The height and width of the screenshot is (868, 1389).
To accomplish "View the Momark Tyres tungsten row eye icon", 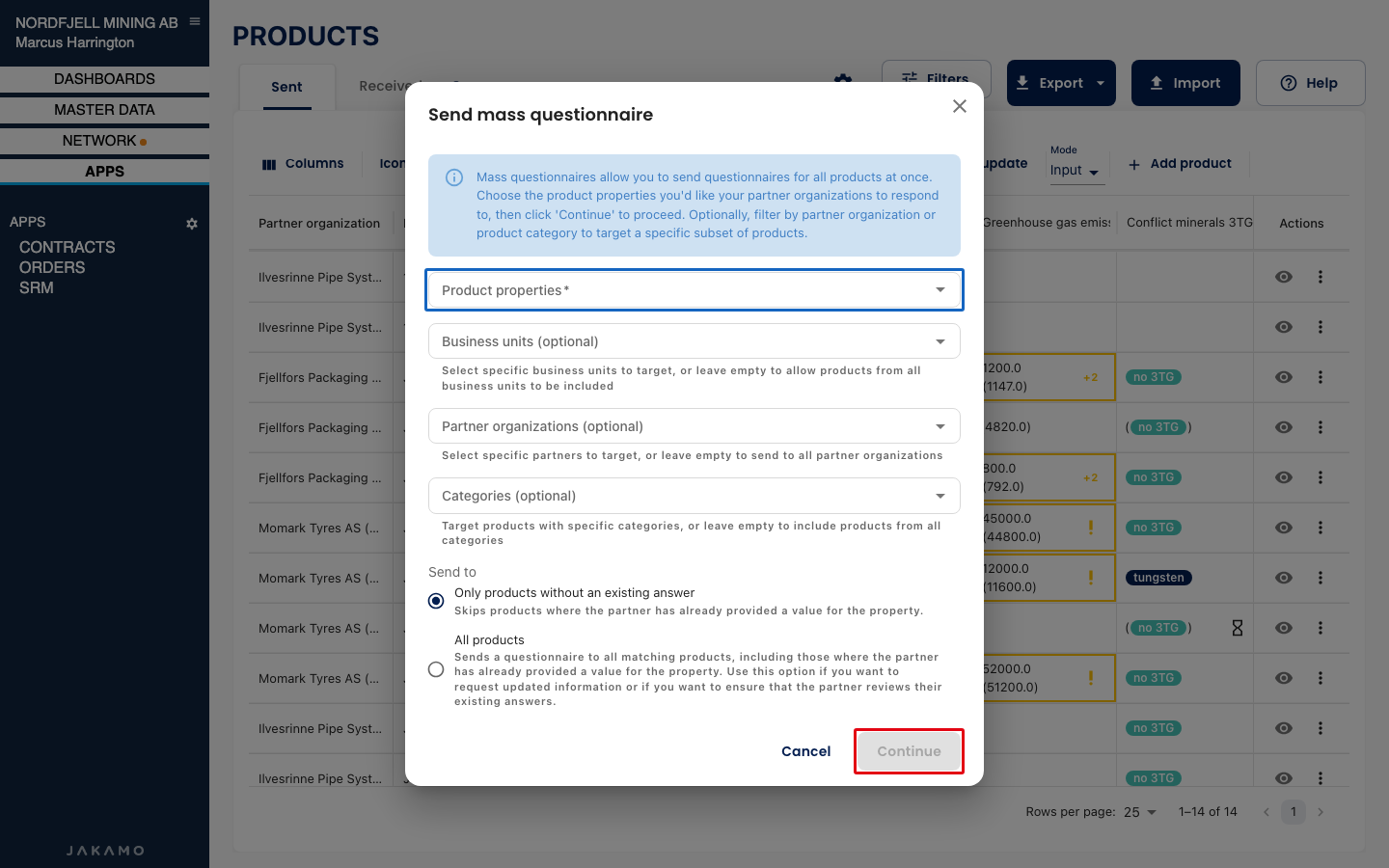I will 1283,578.
